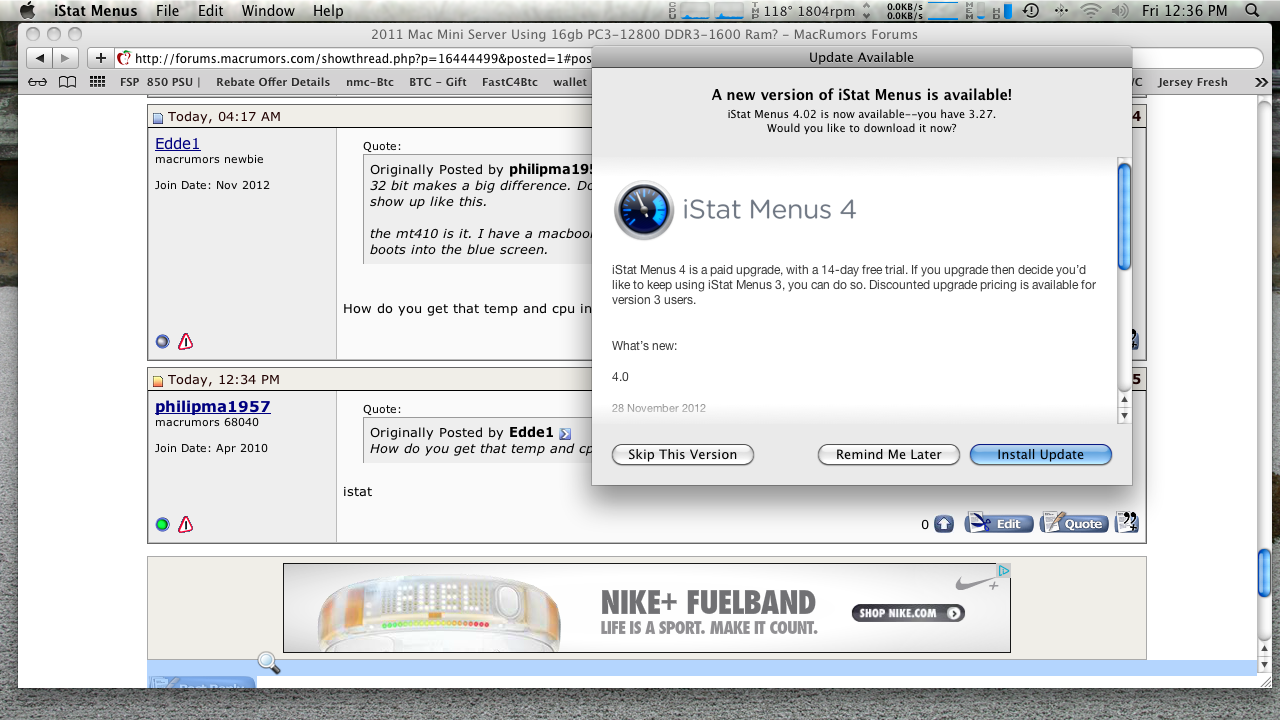
Task: Open Spotlight search magnifier
Action: (x=1252, y=11)
